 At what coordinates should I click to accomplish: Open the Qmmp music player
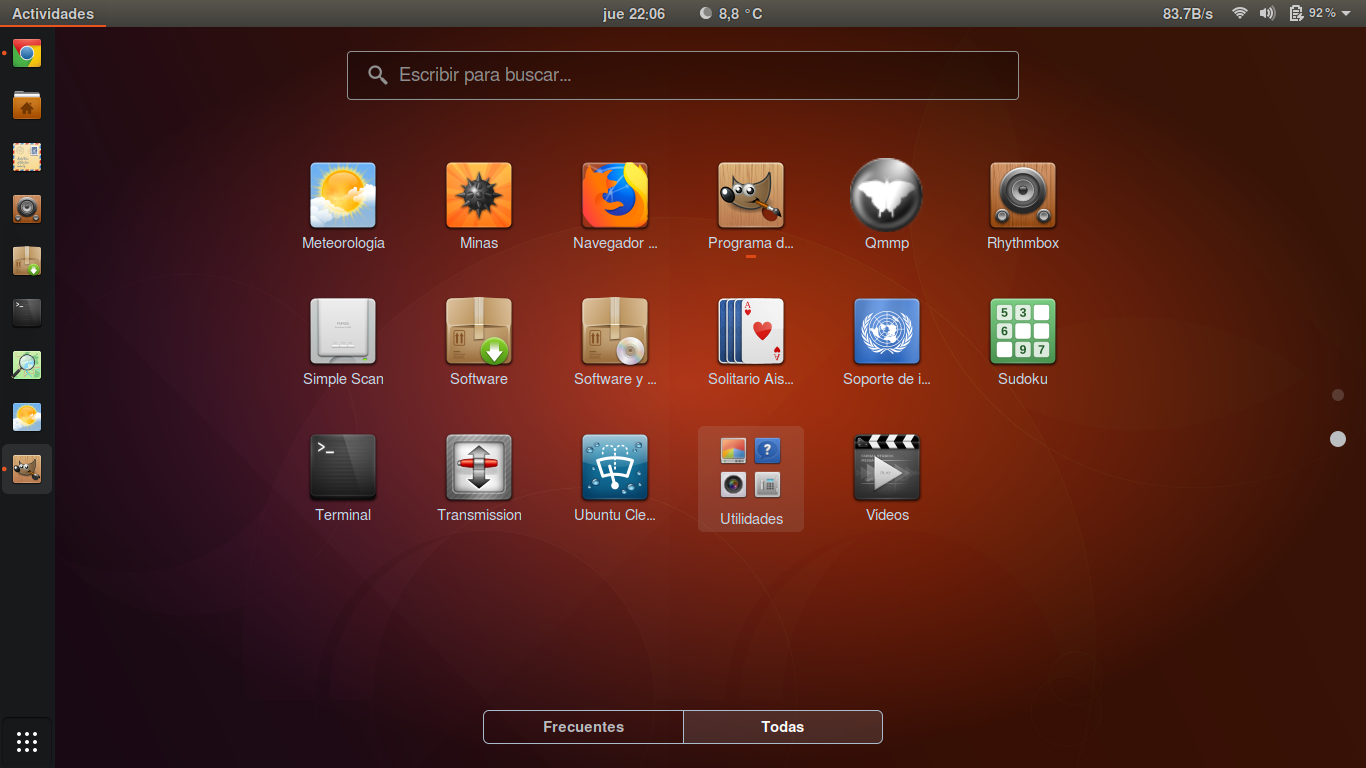[x=886, y=196]
